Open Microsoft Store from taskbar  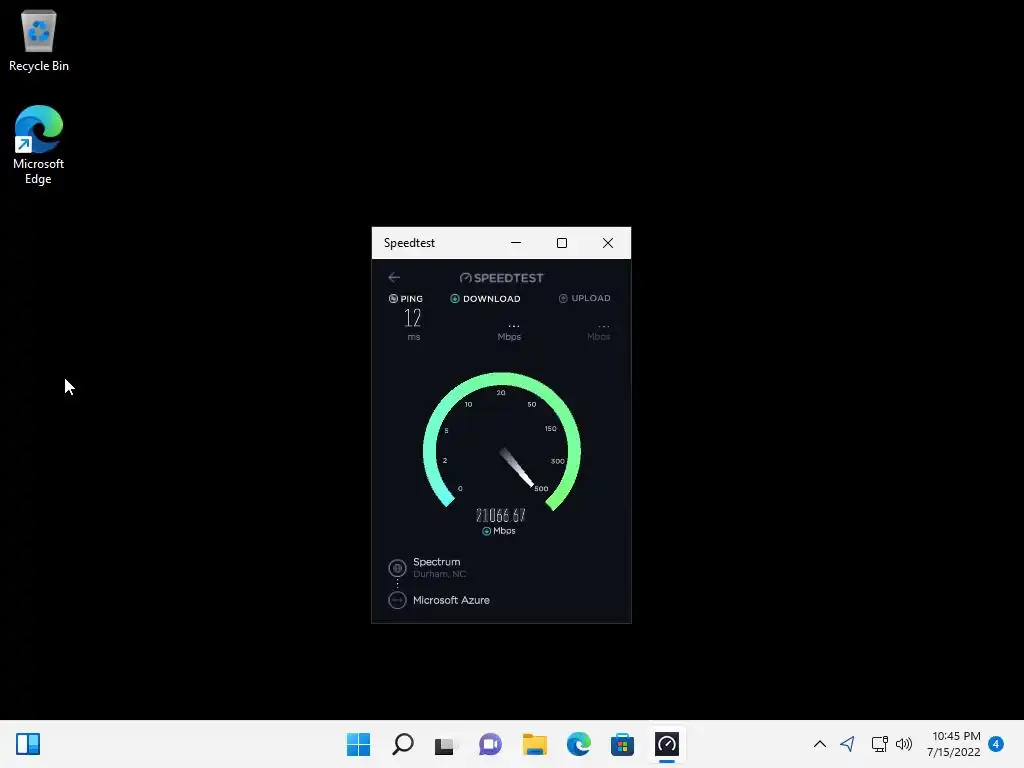[622, 744]
